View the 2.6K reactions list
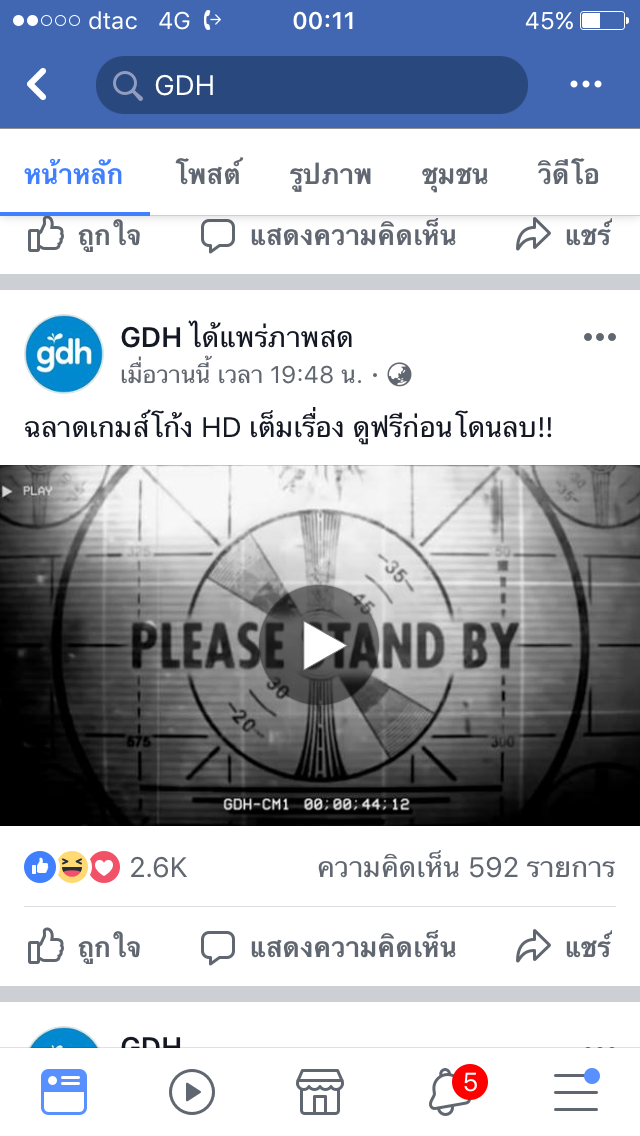640x1136 pixels. pyautogui.click(x=106, y=866)
